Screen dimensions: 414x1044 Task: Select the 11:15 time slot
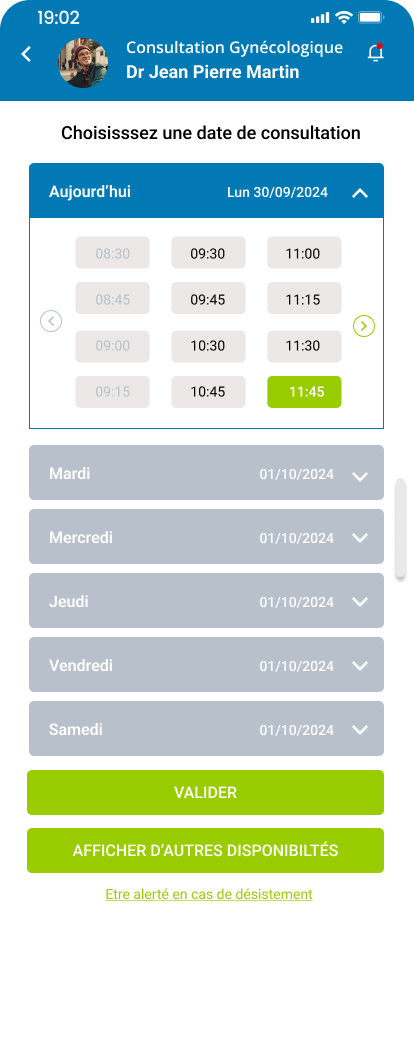pyautogui.click(x=304, y=299)
